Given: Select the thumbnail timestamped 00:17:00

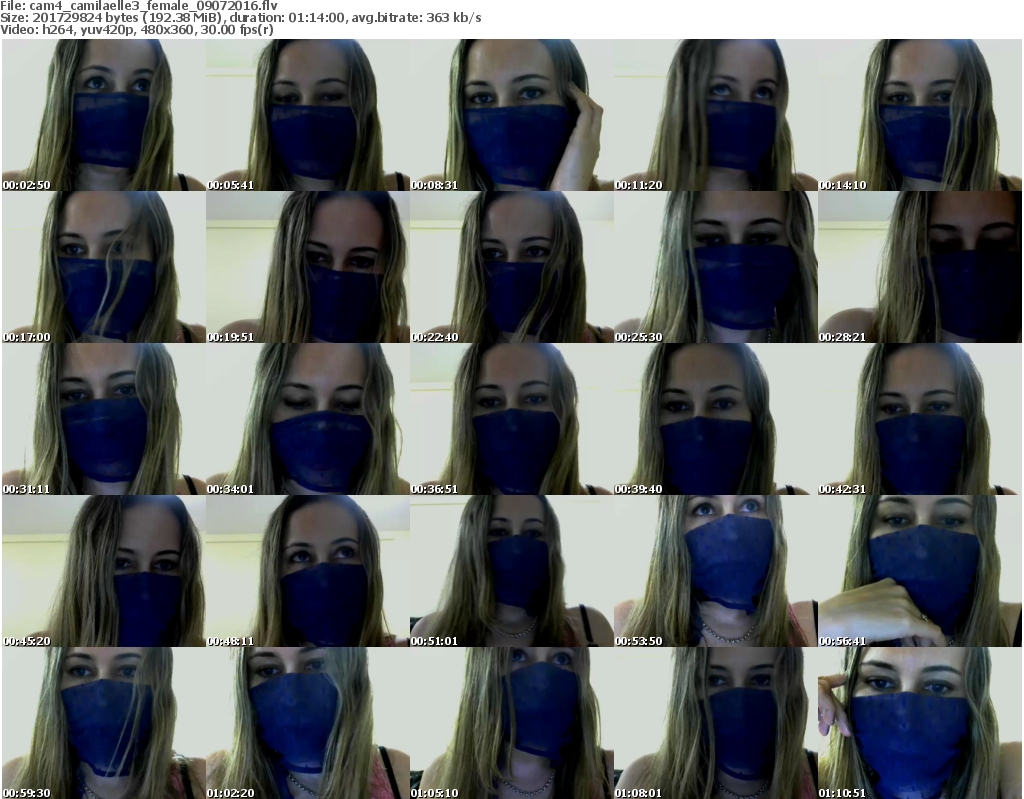Looking at the screenshot, I should point(103,267).
